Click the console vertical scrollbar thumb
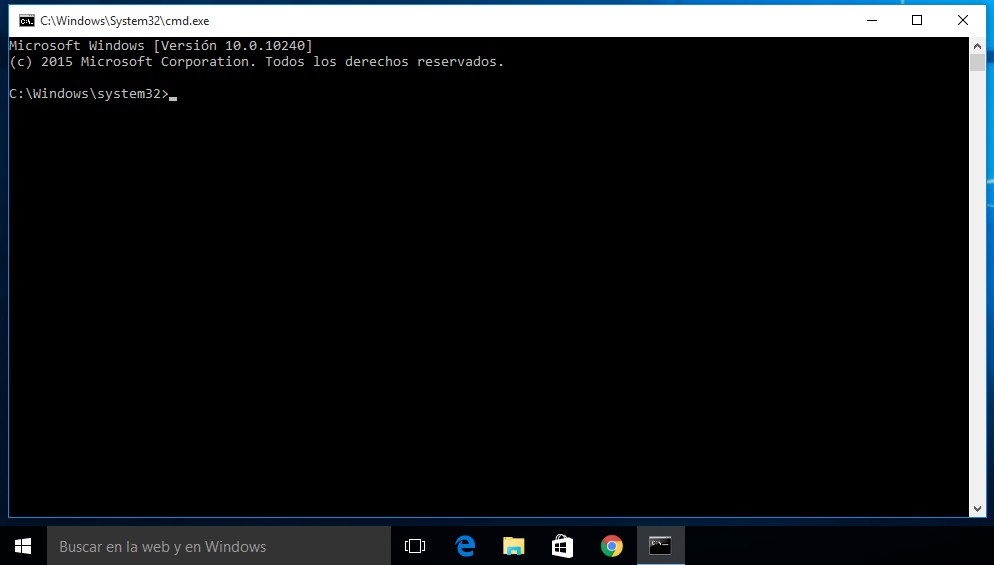This screenshot has width=994, height=565. (977, 62)
